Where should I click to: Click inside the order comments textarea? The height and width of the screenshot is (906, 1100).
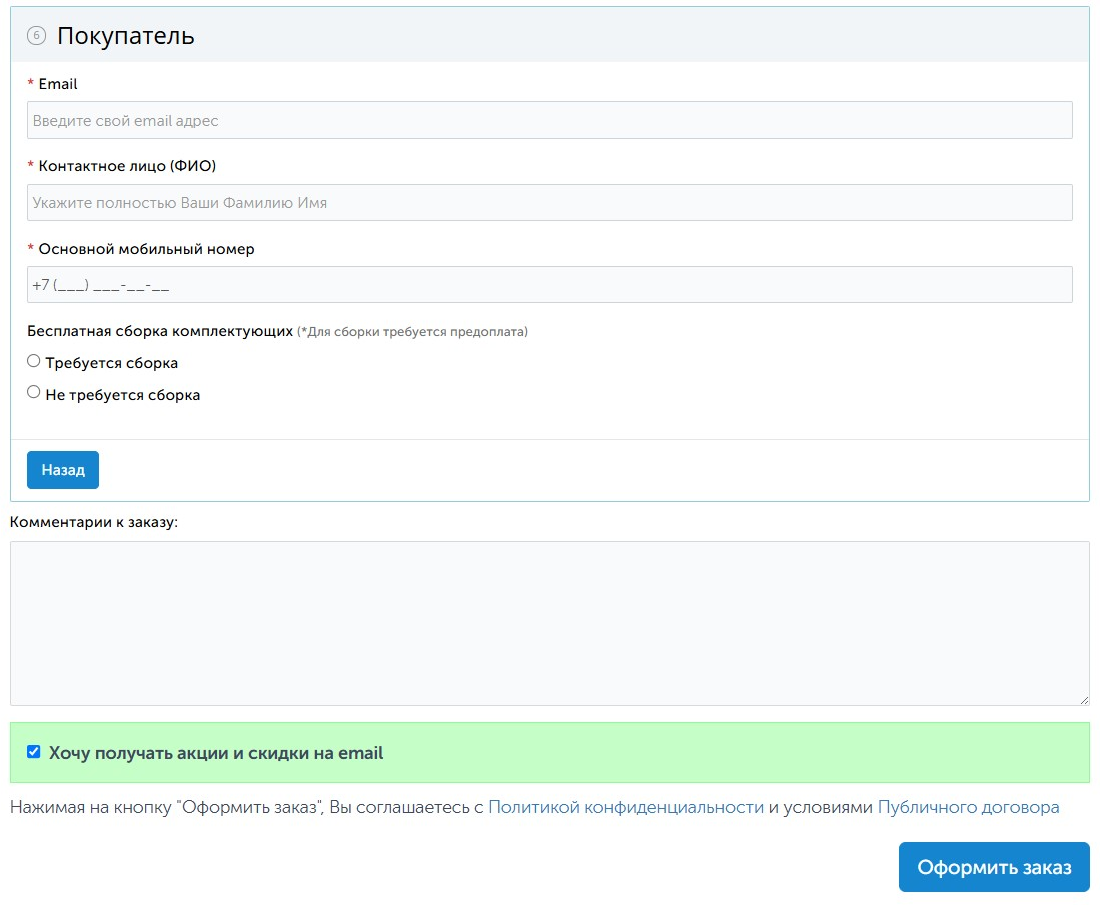(x=549, y=622)
